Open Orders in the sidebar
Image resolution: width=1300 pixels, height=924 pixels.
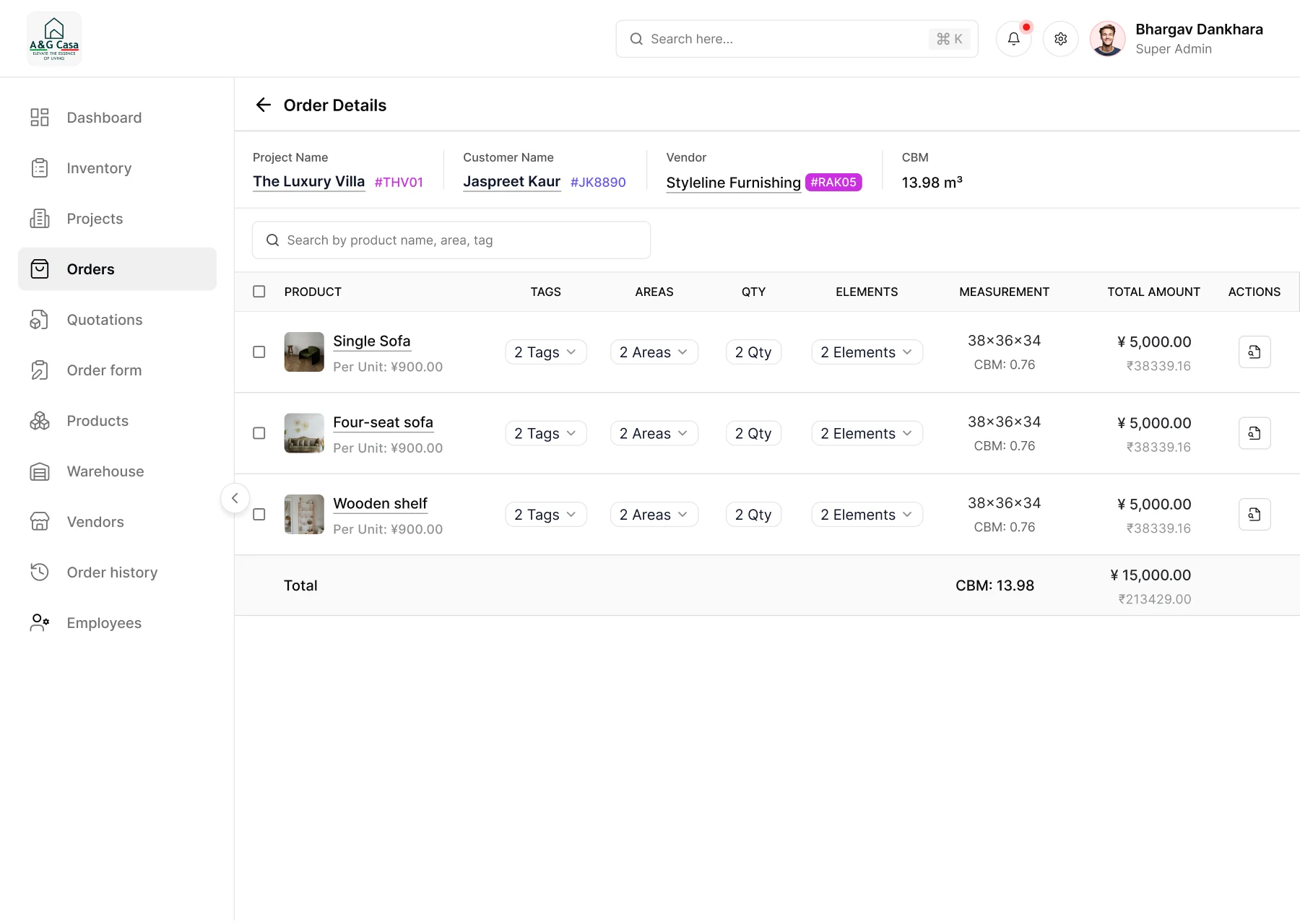tap(117, 269)
